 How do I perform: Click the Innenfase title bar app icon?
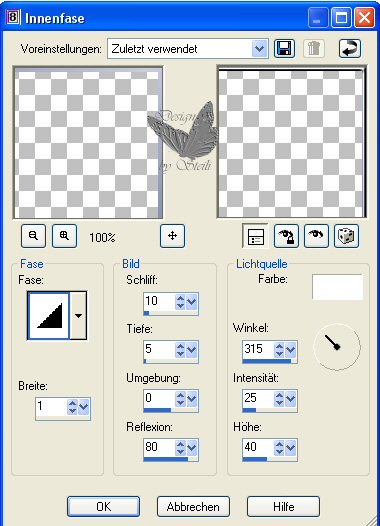pyautogui.click(x=13, y=16)
